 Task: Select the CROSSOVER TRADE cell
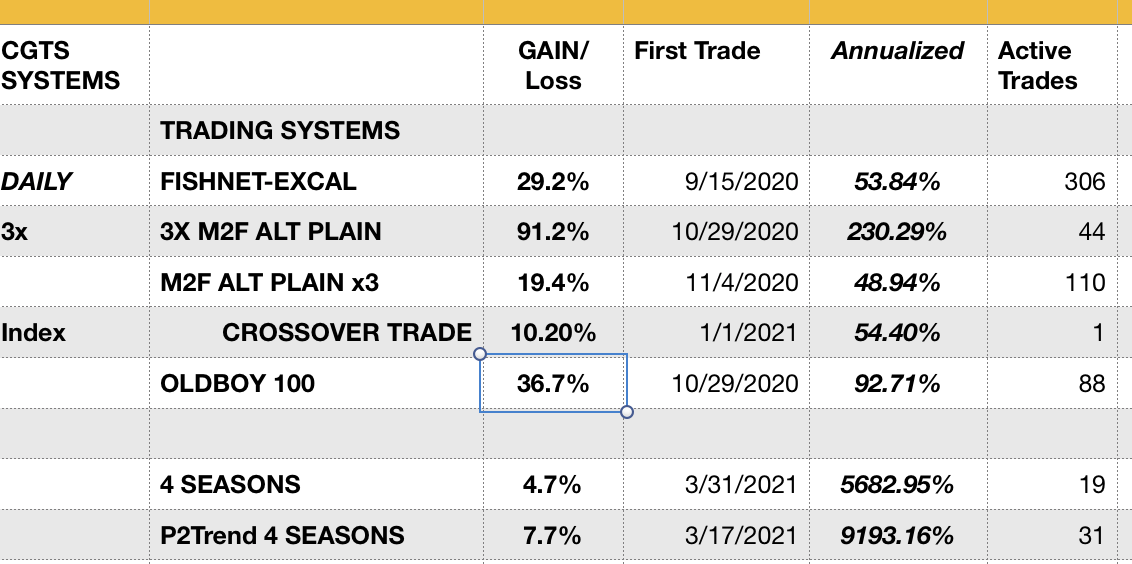click(346, 333)
